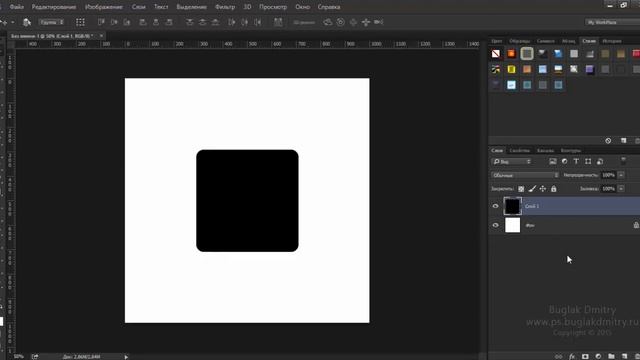
Task: Create a new layer
Action: 624,356
